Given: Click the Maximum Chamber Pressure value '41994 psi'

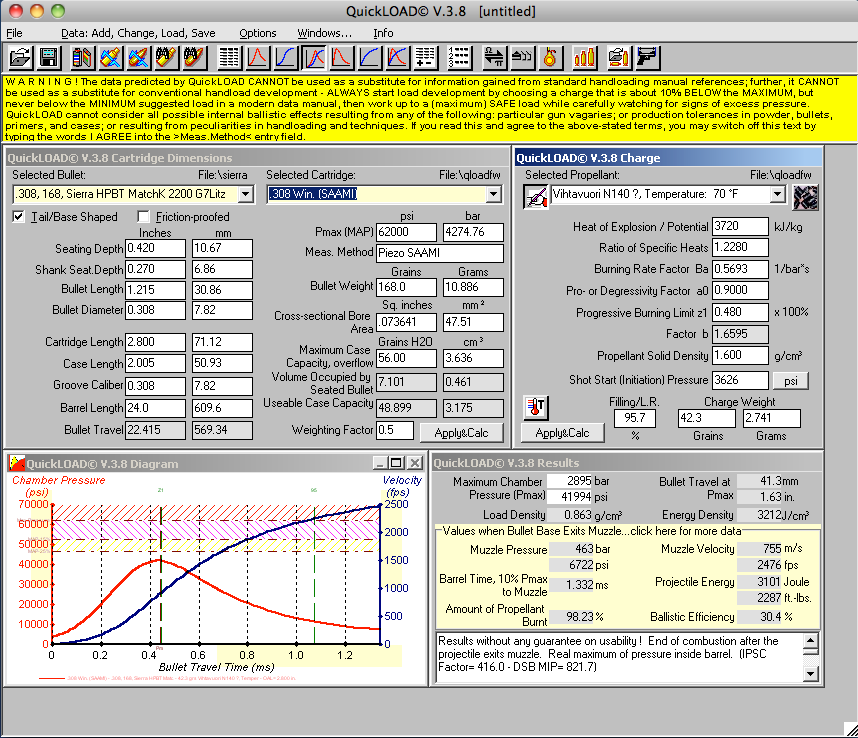Looking at the screenshot, I should (x=578, y=497).
